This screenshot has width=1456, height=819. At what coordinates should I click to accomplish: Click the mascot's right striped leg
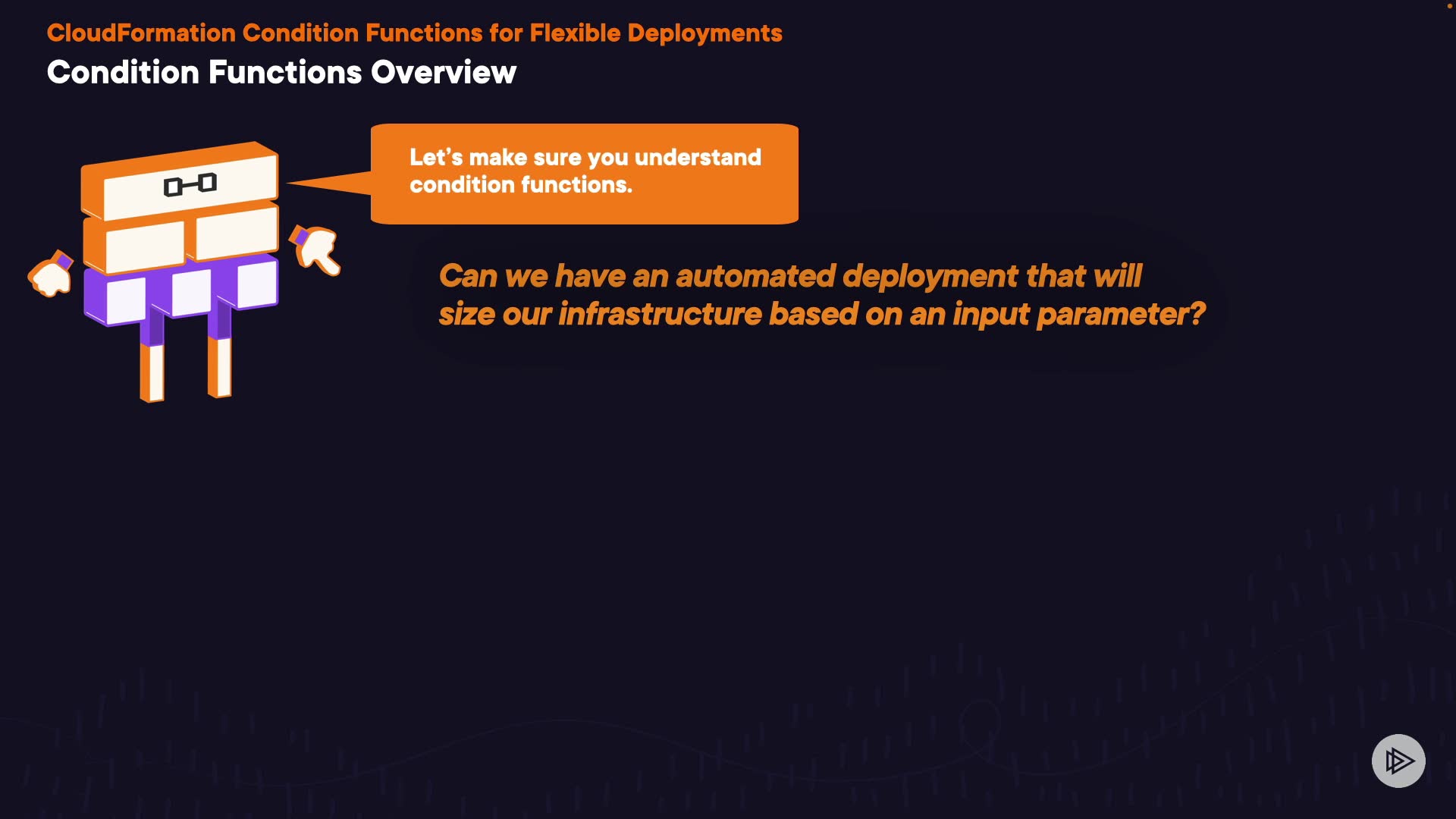pos(220,367)
